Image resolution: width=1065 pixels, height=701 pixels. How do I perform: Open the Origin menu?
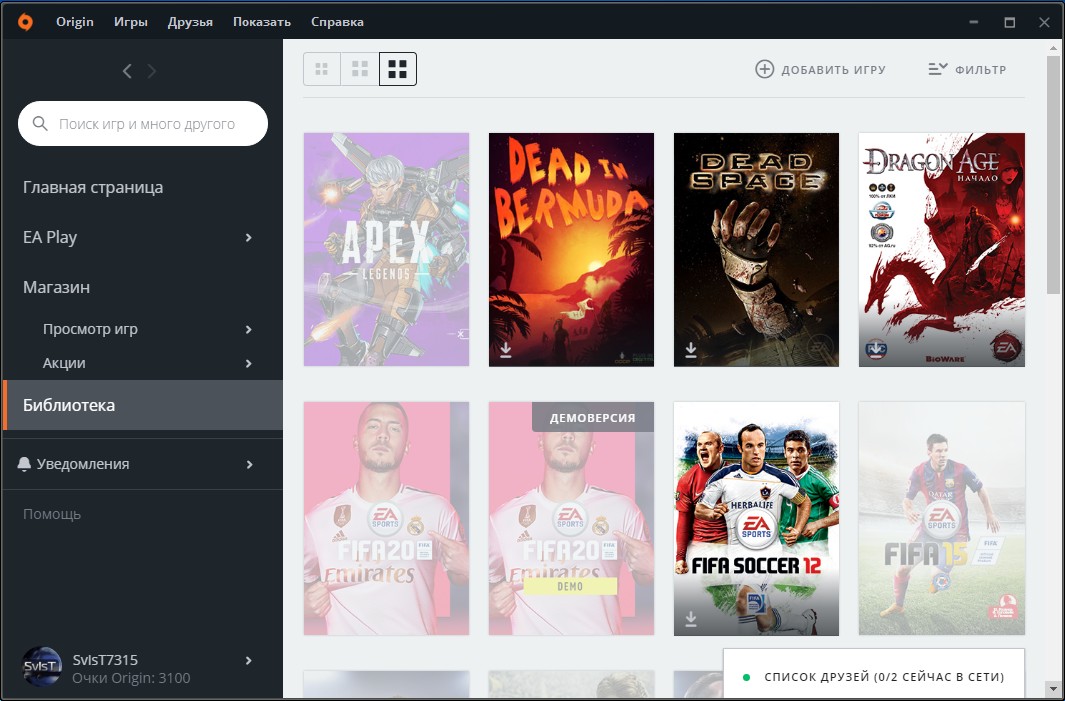click(75, 22)
